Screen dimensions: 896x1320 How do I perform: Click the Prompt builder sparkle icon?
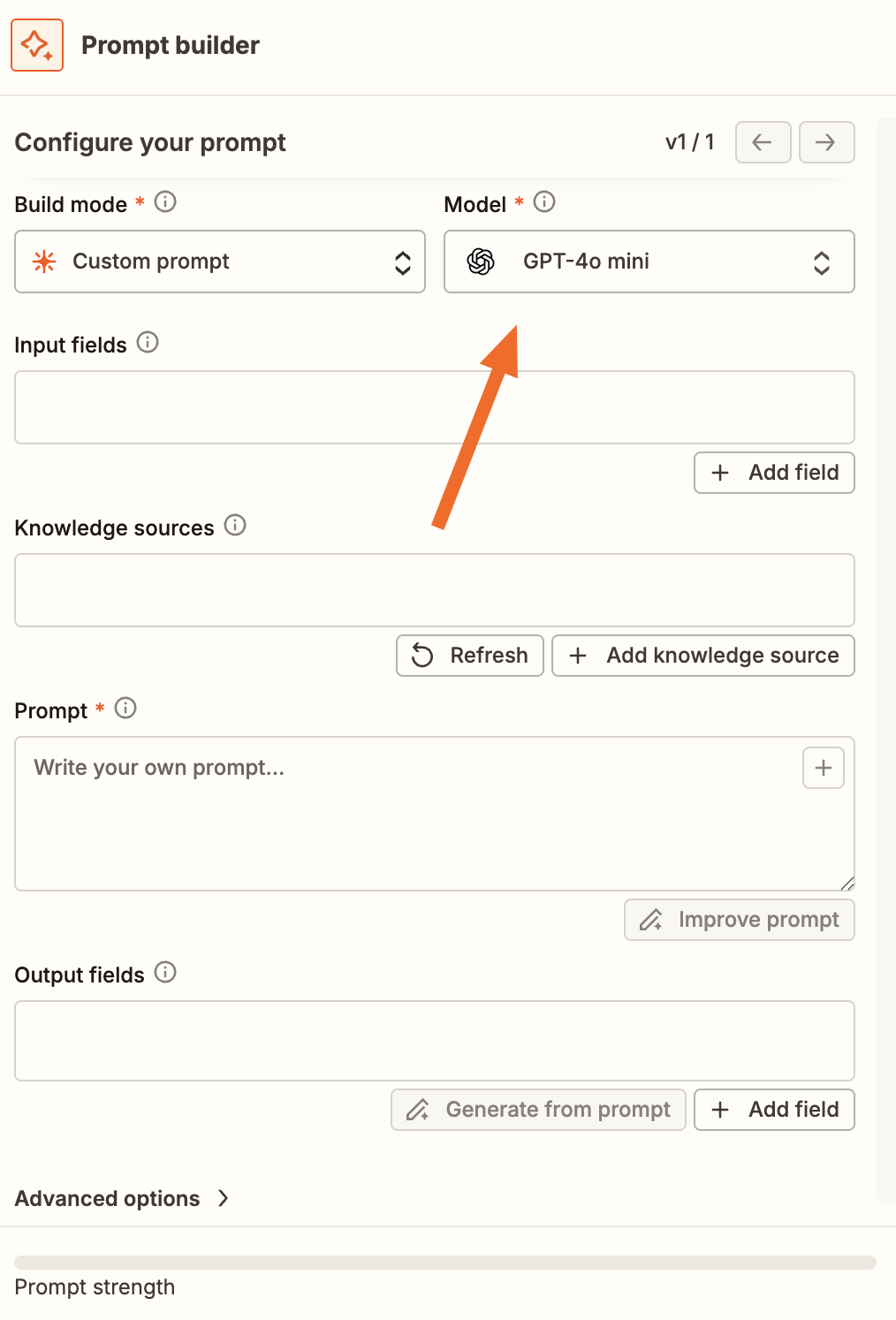36,45
